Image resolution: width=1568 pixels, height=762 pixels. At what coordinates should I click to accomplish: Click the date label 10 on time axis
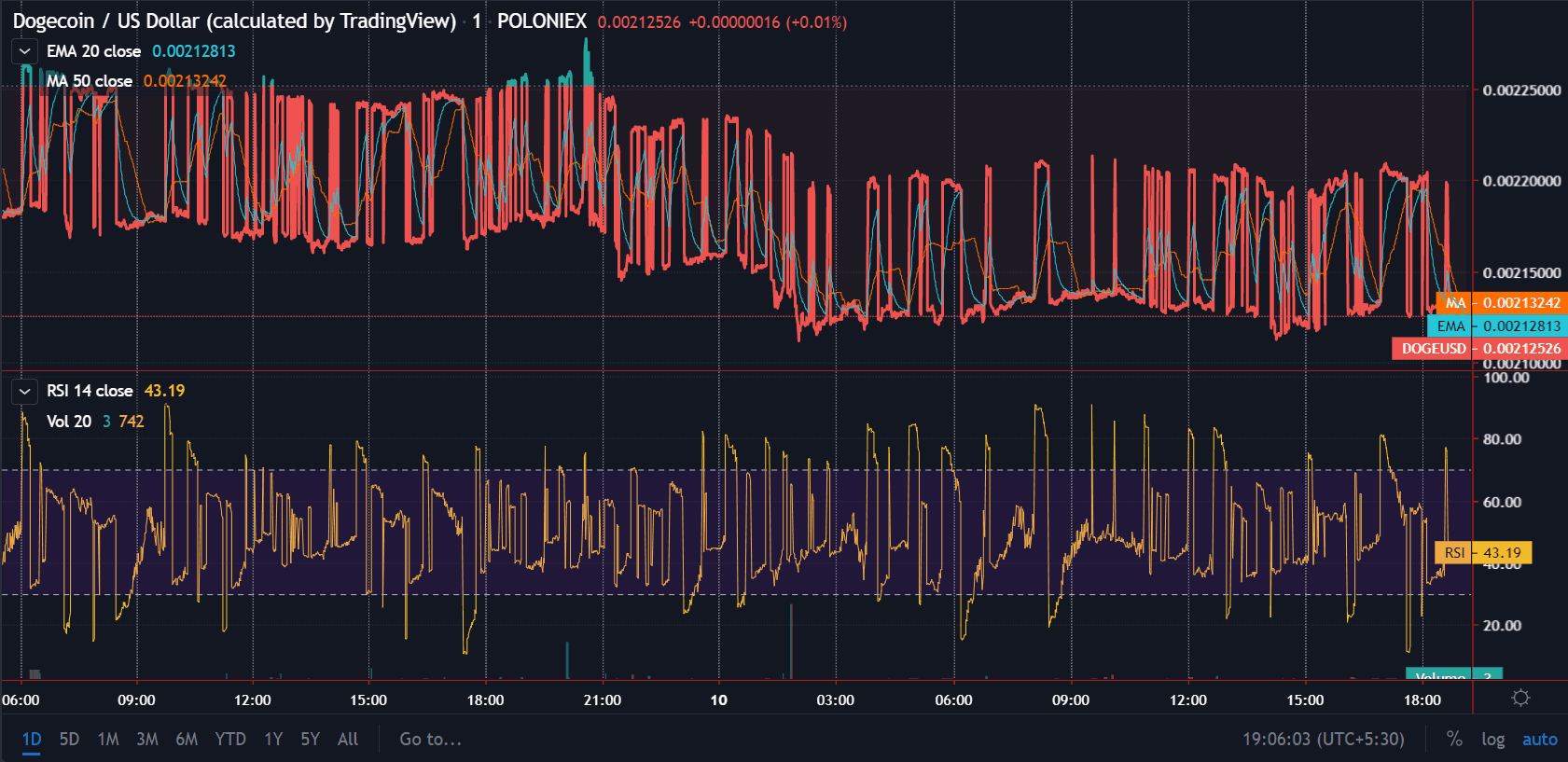[718, 700]
